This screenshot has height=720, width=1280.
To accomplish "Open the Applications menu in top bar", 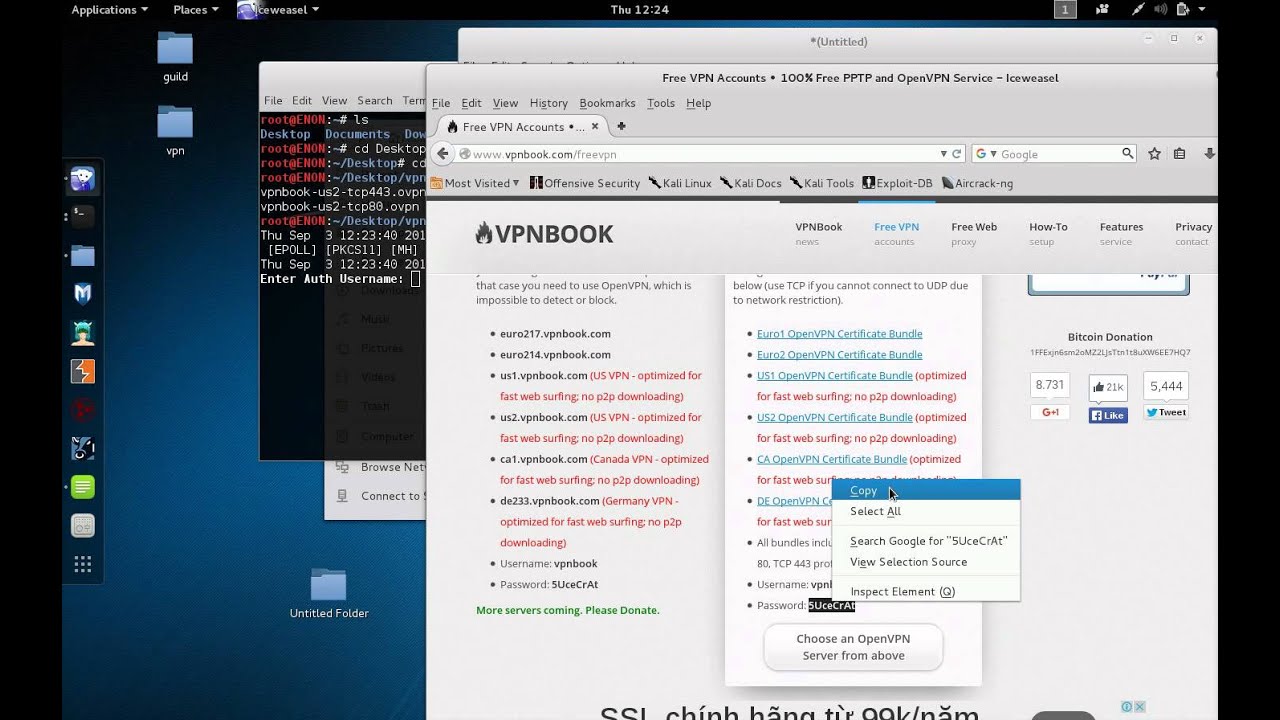I will click(x=110, y=9).
